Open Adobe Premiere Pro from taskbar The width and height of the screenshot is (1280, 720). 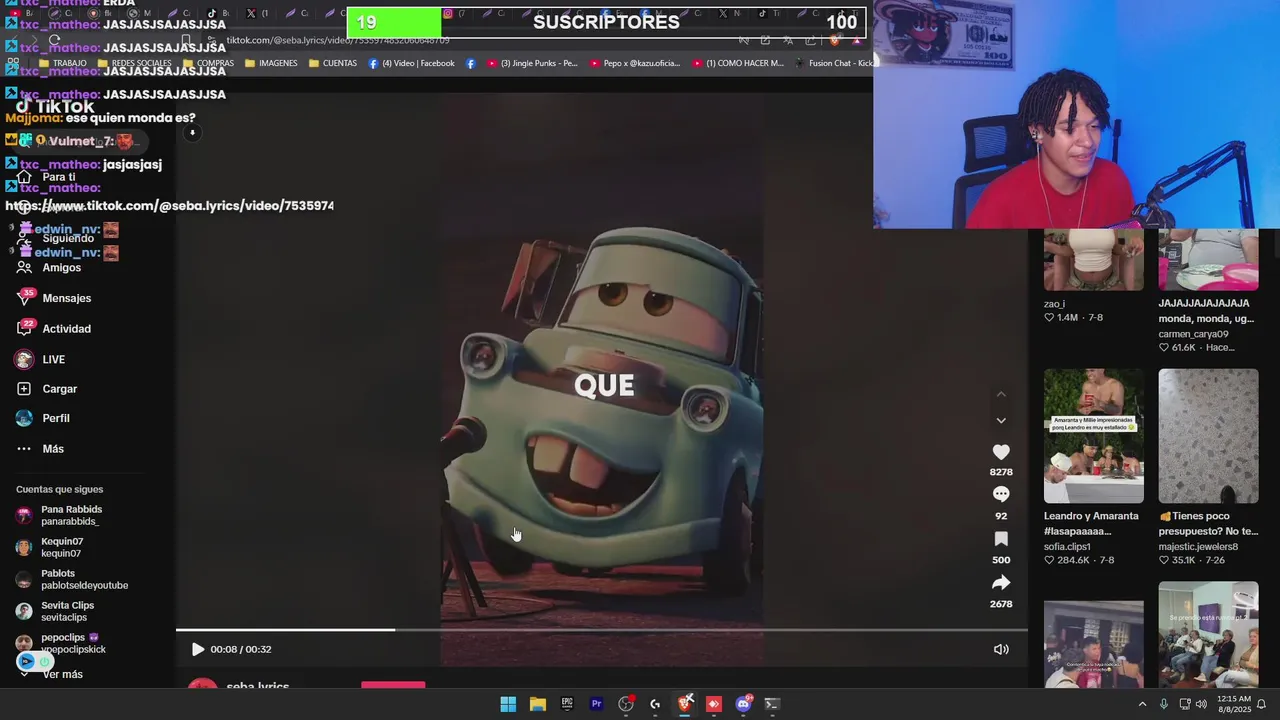pyautogui.click(x=596, y=704)
